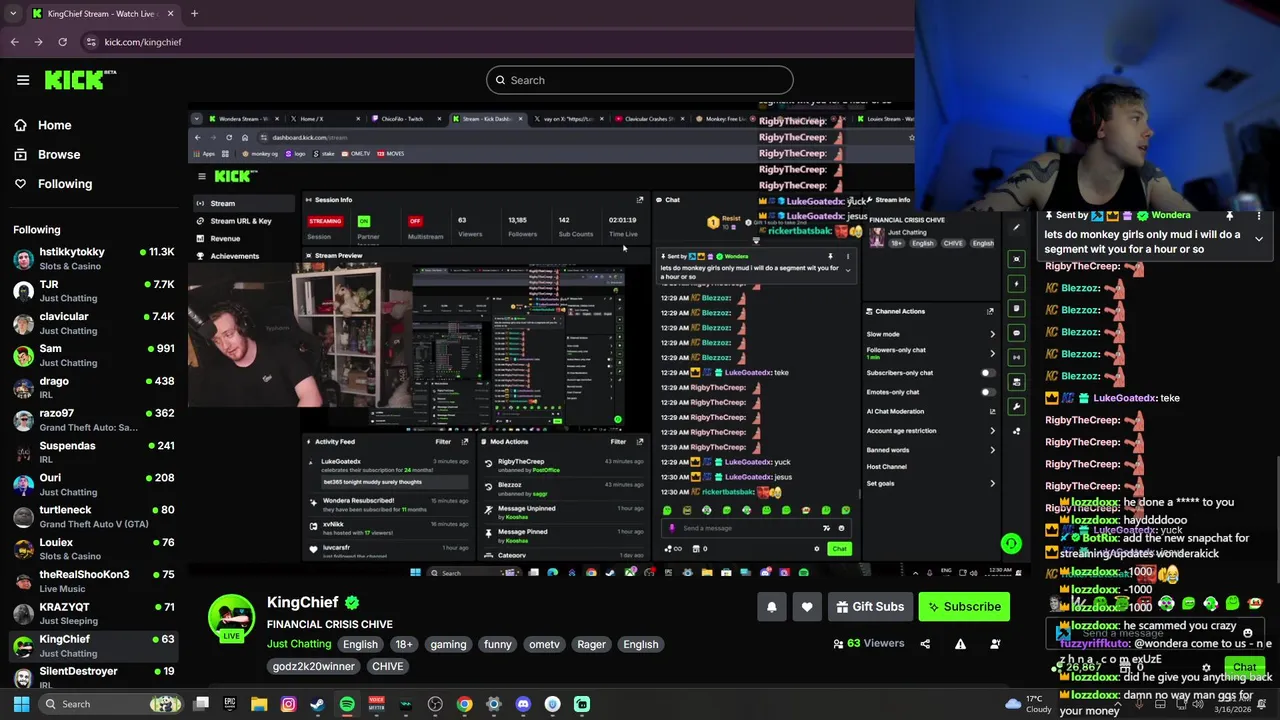Toggle Emotes-only chat in streamed dashboard
This screenshot has height=720, width=1280.
coord(988,392)
